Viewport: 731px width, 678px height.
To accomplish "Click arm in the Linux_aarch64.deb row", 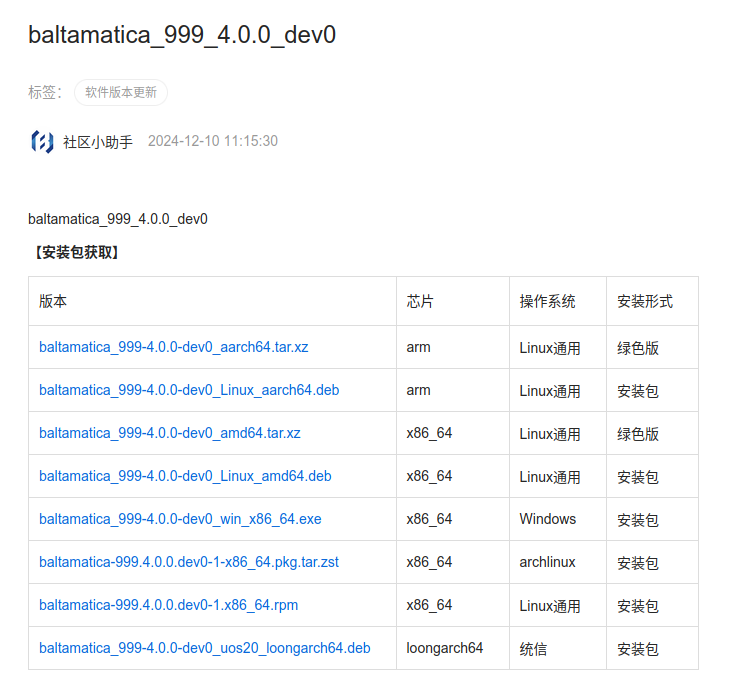I will pyautogui.click(x=418, y=390).
